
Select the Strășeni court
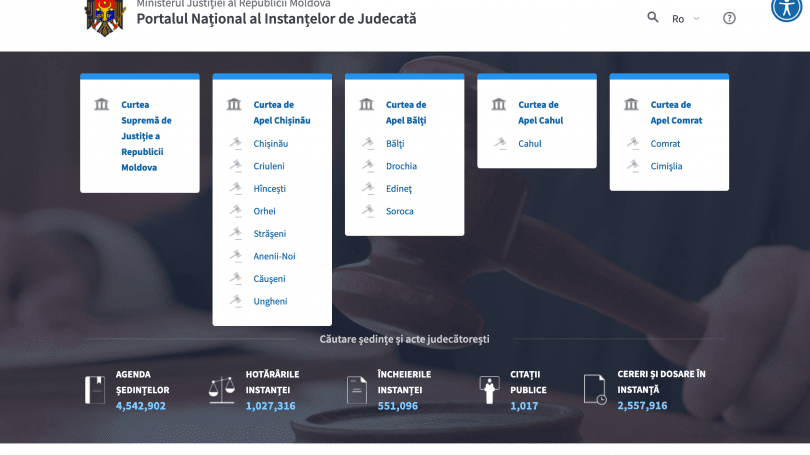pyautogui.click(x=270, y=234)
